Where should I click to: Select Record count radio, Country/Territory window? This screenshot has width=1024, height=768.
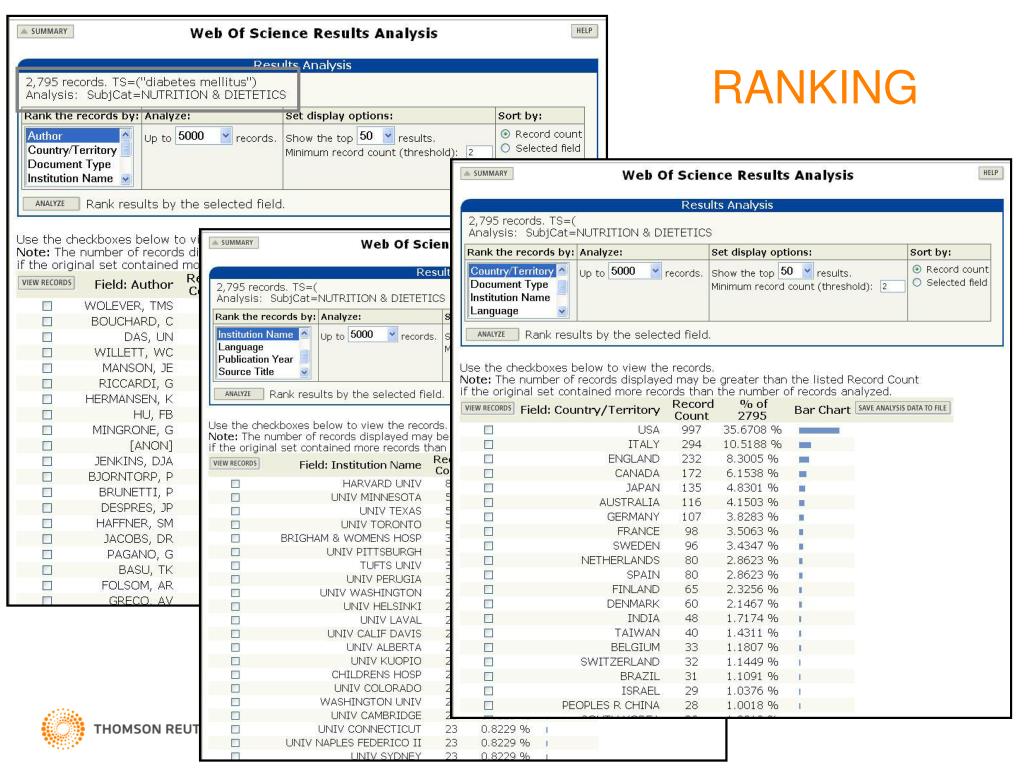[x=917, y=269]
